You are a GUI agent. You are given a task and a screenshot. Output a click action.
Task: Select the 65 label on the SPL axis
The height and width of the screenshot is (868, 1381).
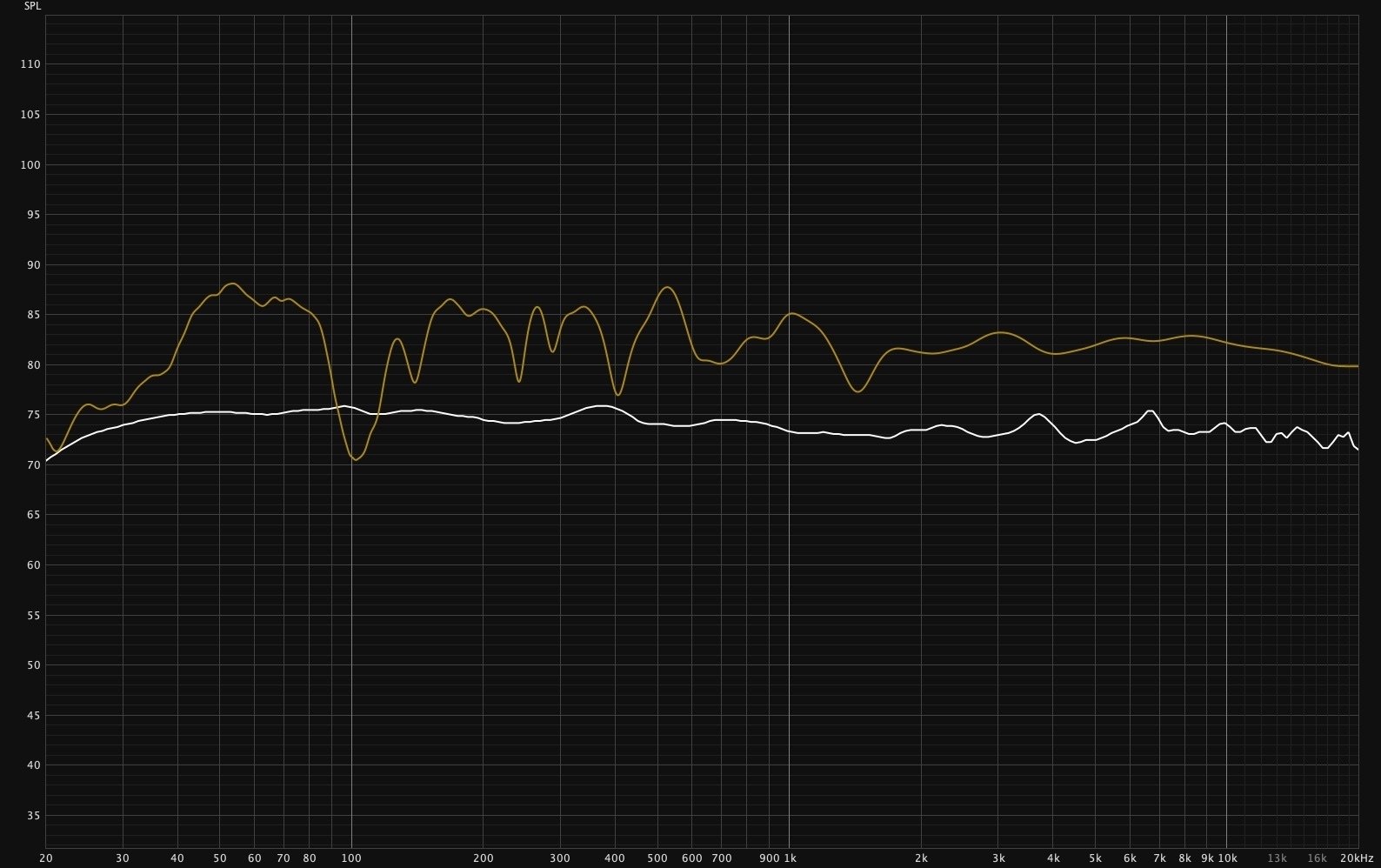pos(34,515)
